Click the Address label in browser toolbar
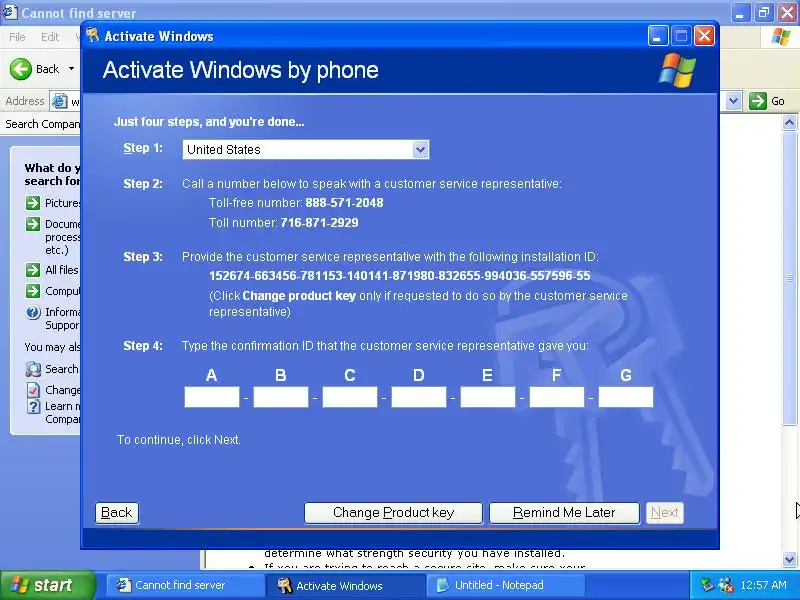 coord(24,101)
